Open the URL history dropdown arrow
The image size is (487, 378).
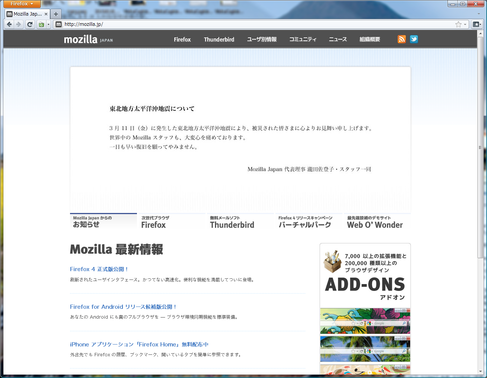465,24
